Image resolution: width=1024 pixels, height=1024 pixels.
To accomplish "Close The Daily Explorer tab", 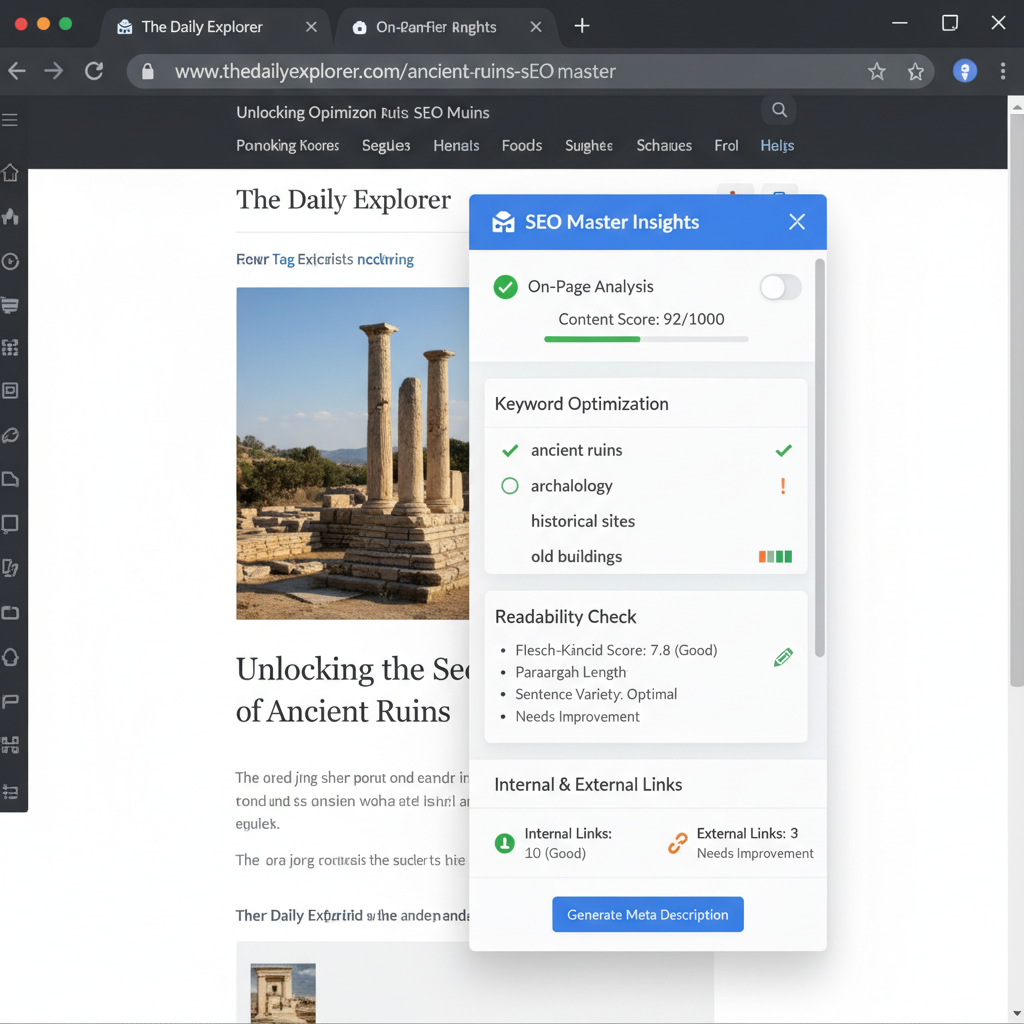I will pos(312,27).
